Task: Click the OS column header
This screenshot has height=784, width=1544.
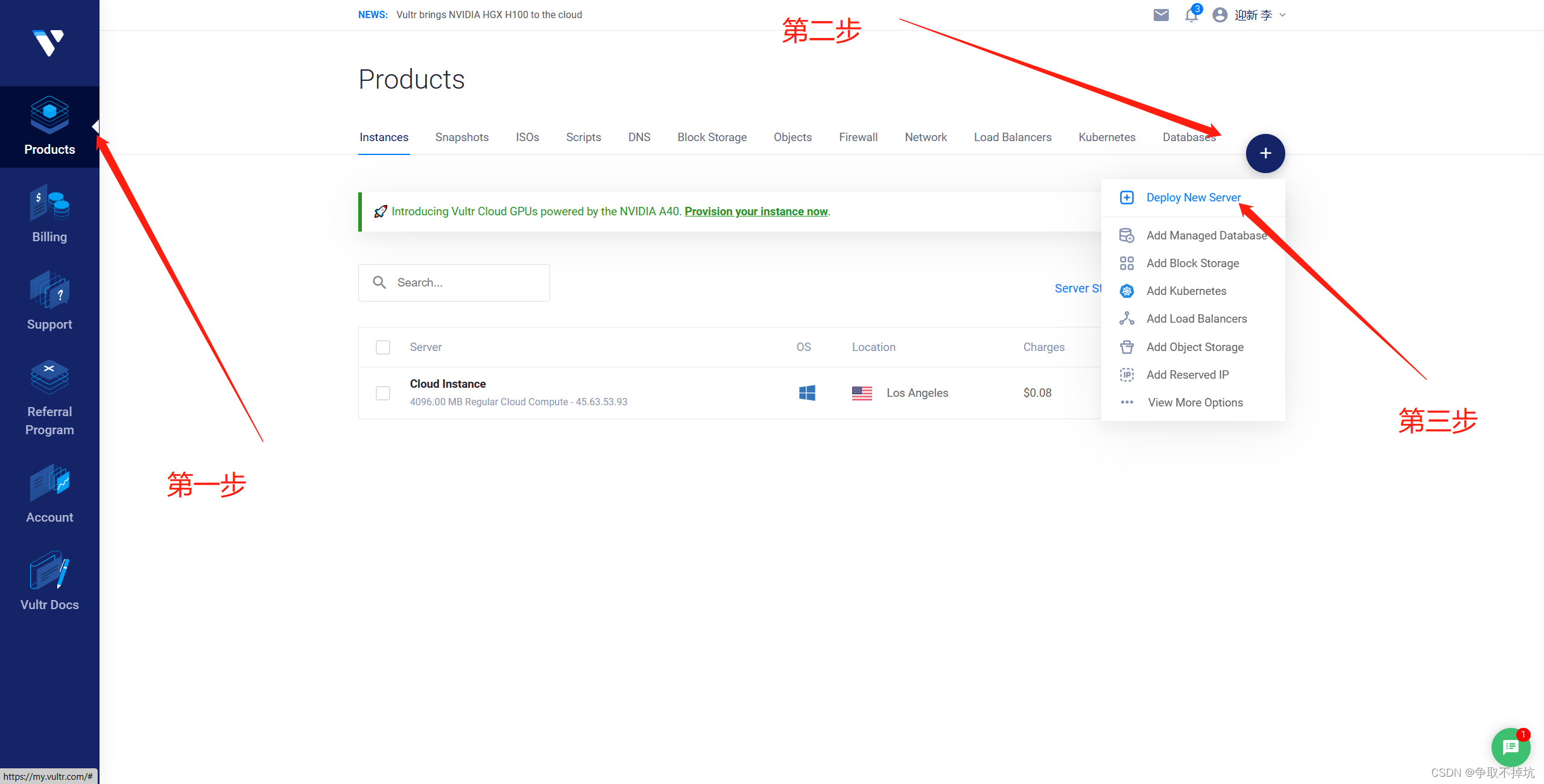Action: (x=803, y=347)
